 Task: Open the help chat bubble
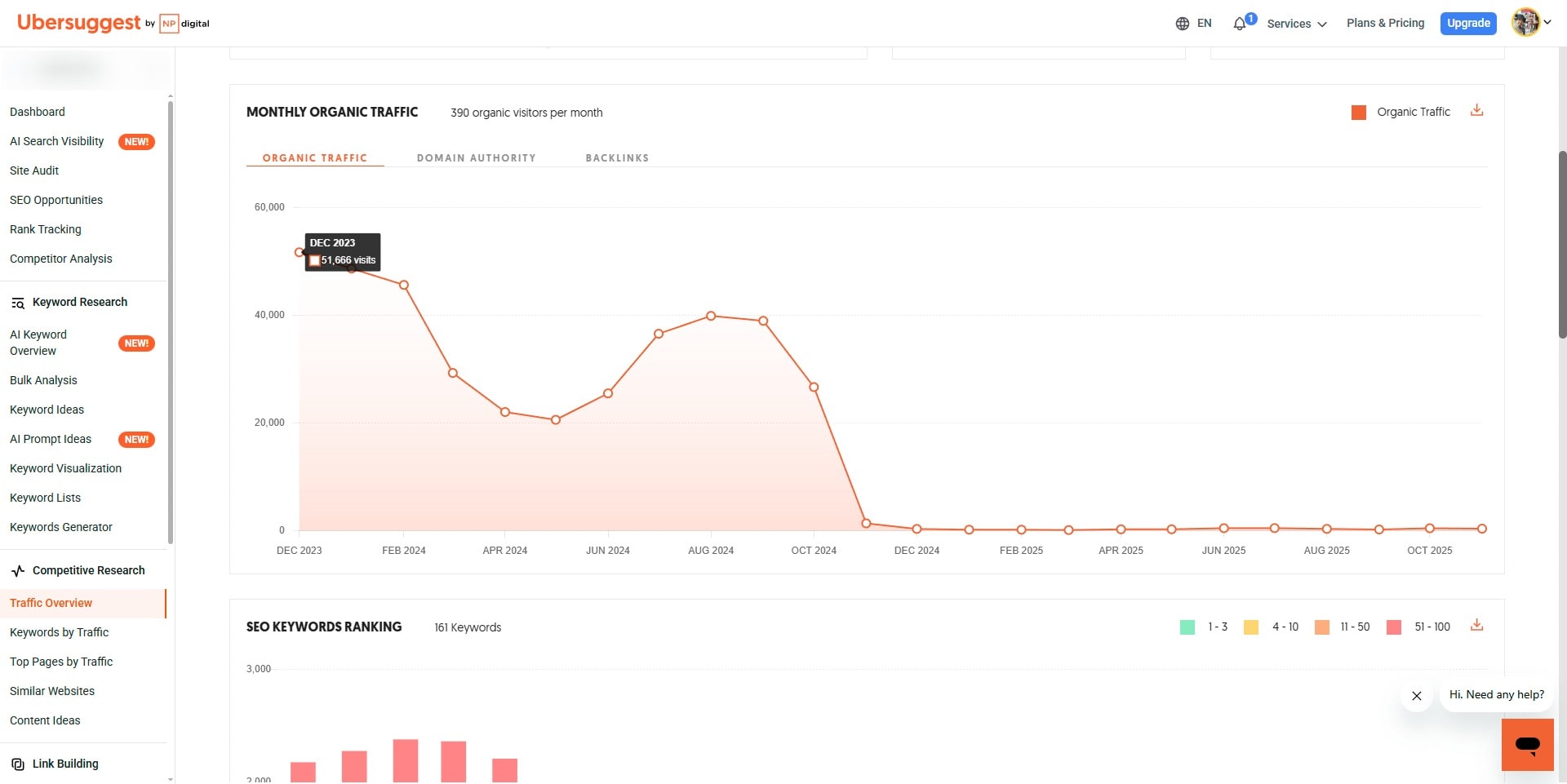pyautogui.click(x=1527, y=744)
